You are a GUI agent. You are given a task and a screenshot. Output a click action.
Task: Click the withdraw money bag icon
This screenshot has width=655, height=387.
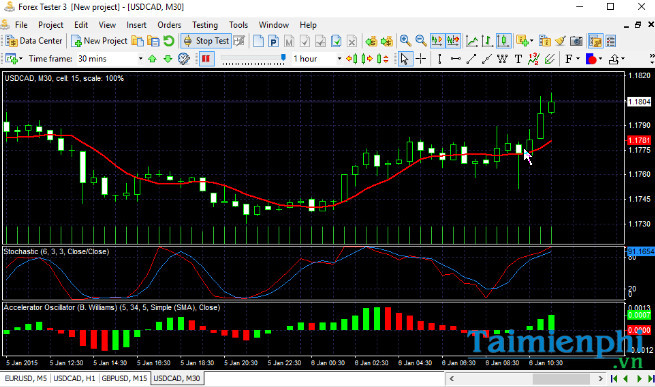387,41
